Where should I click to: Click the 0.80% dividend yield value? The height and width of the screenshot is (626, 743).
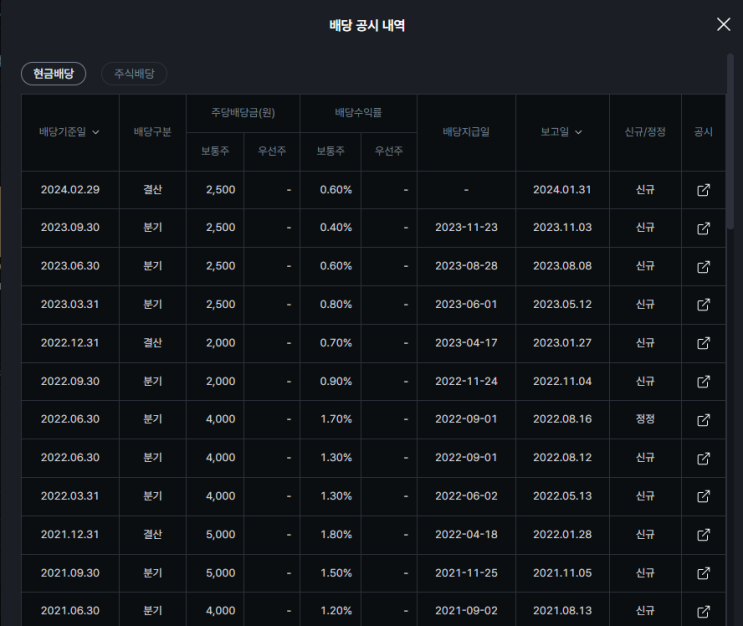pyautogui.click(x=336, y=304)
